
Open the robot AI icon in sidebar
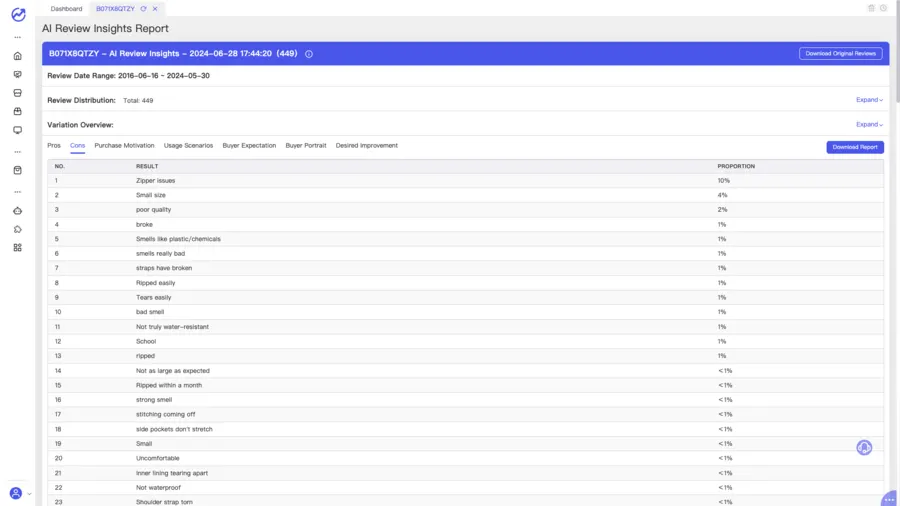[x=18, y=211]
